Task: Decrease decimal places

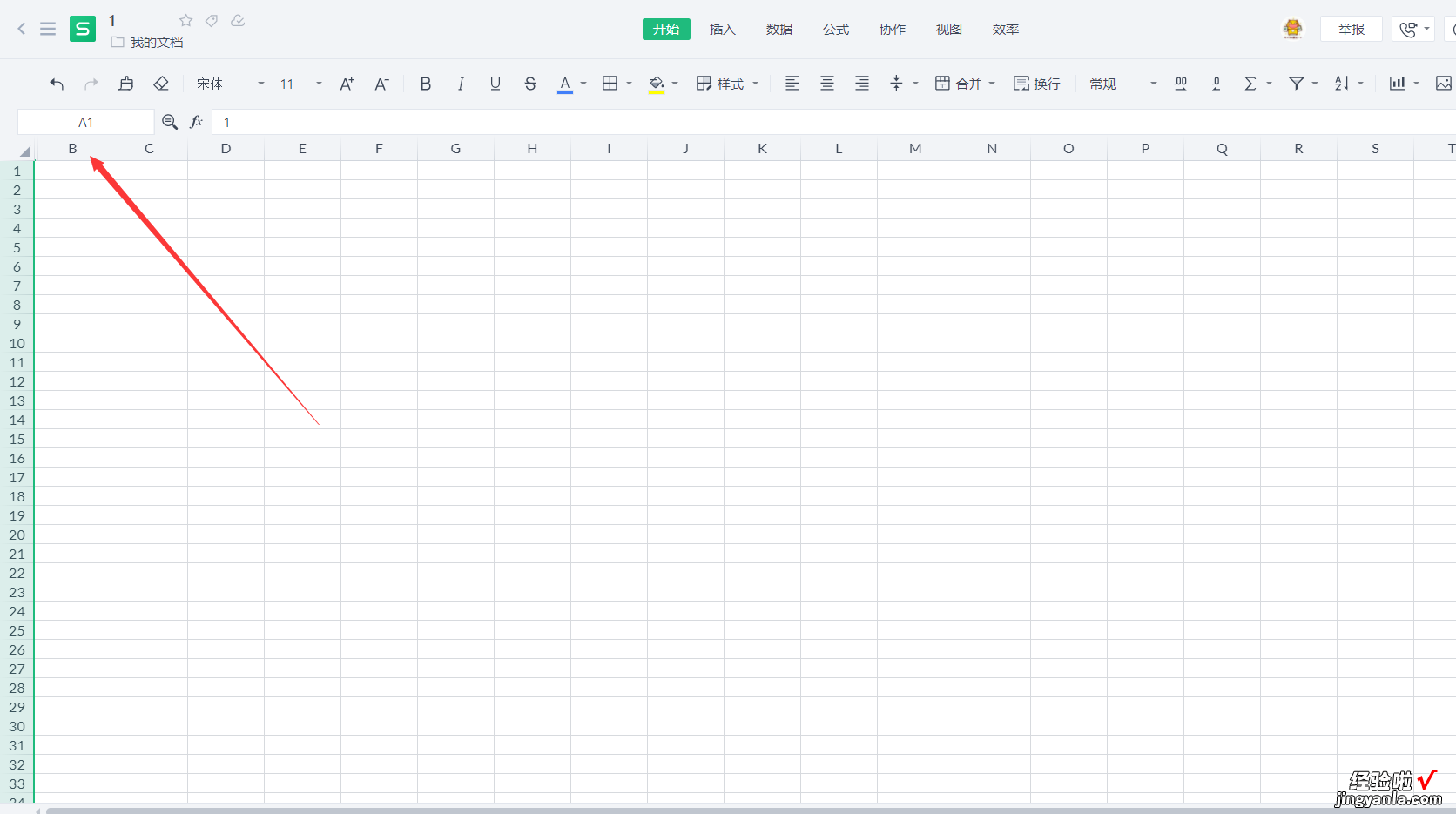Action: (x=1217, y=84)
